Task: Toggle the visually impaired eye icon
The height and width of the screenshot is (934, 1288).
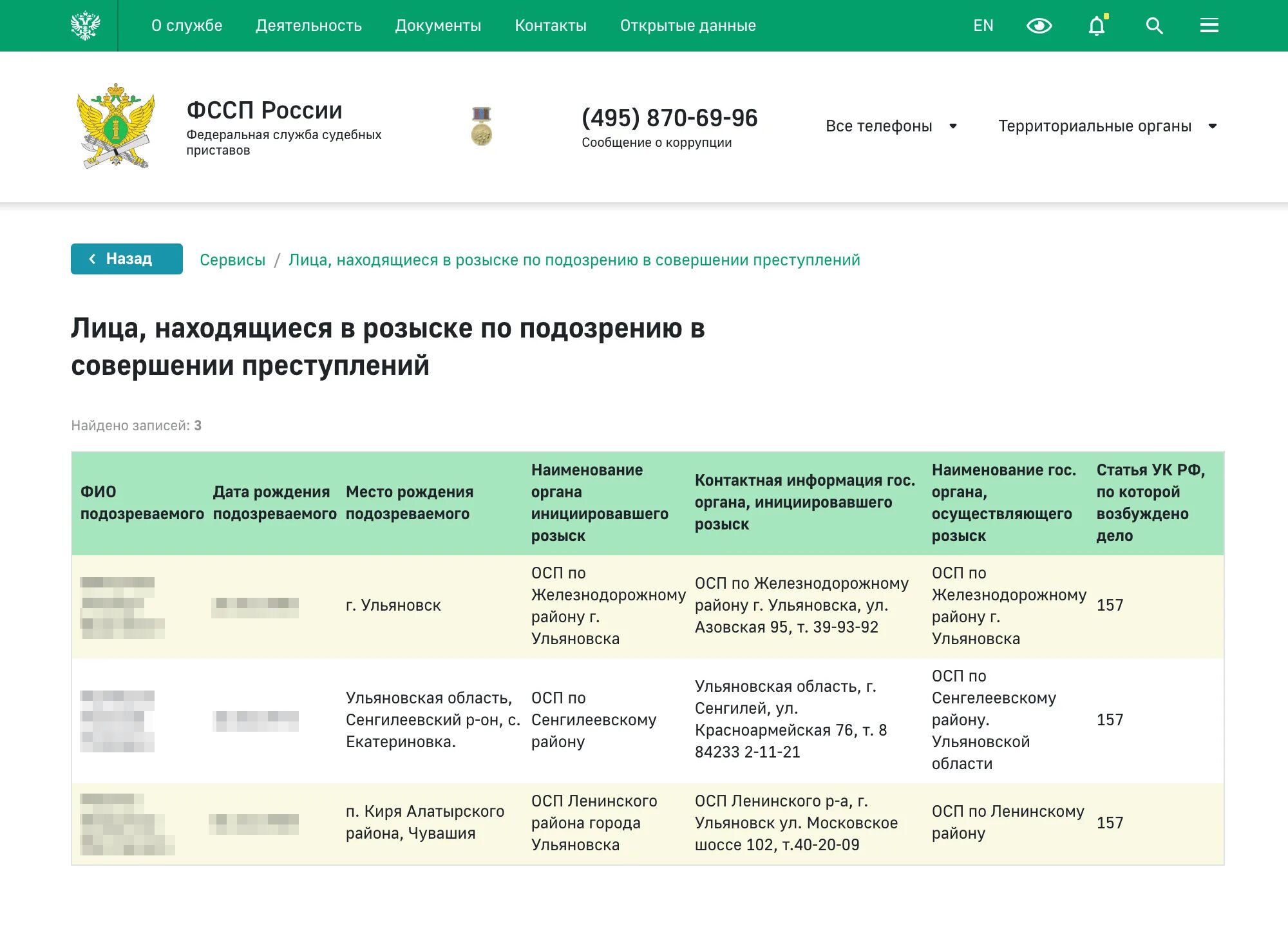Action: (x=1039, y=26)
